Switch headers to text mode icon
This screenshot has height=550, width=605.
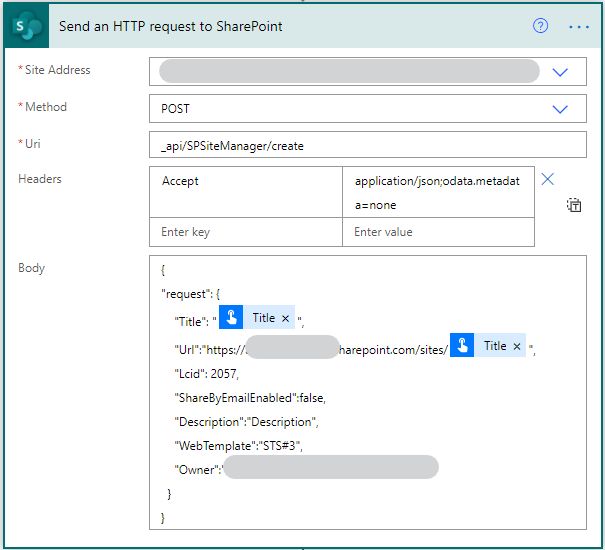(x=574, y=205)
